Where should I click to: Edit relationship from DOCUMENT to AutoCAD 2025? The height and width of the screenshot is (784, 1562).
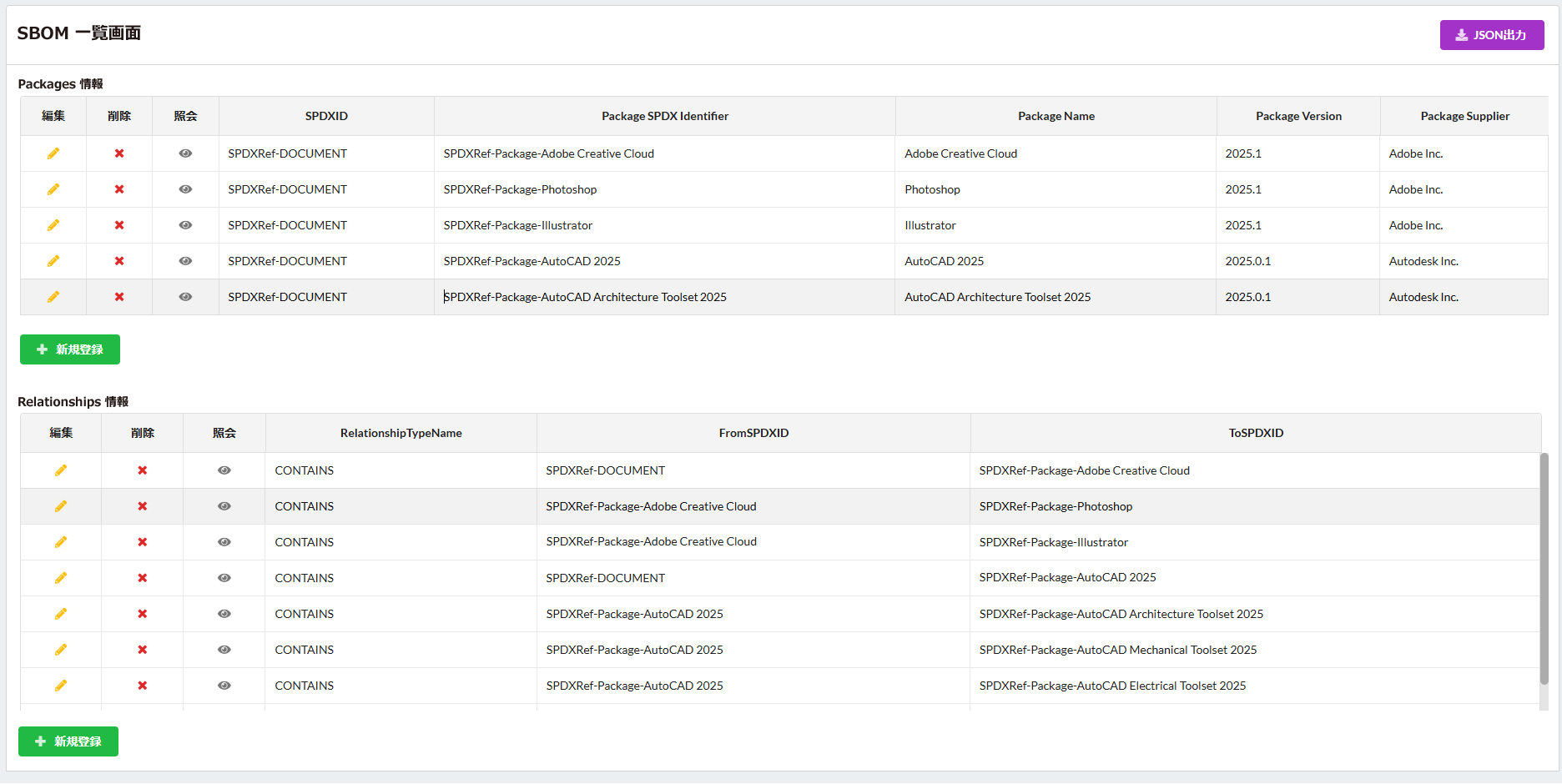pyautogui.click(x=61, y=578)
